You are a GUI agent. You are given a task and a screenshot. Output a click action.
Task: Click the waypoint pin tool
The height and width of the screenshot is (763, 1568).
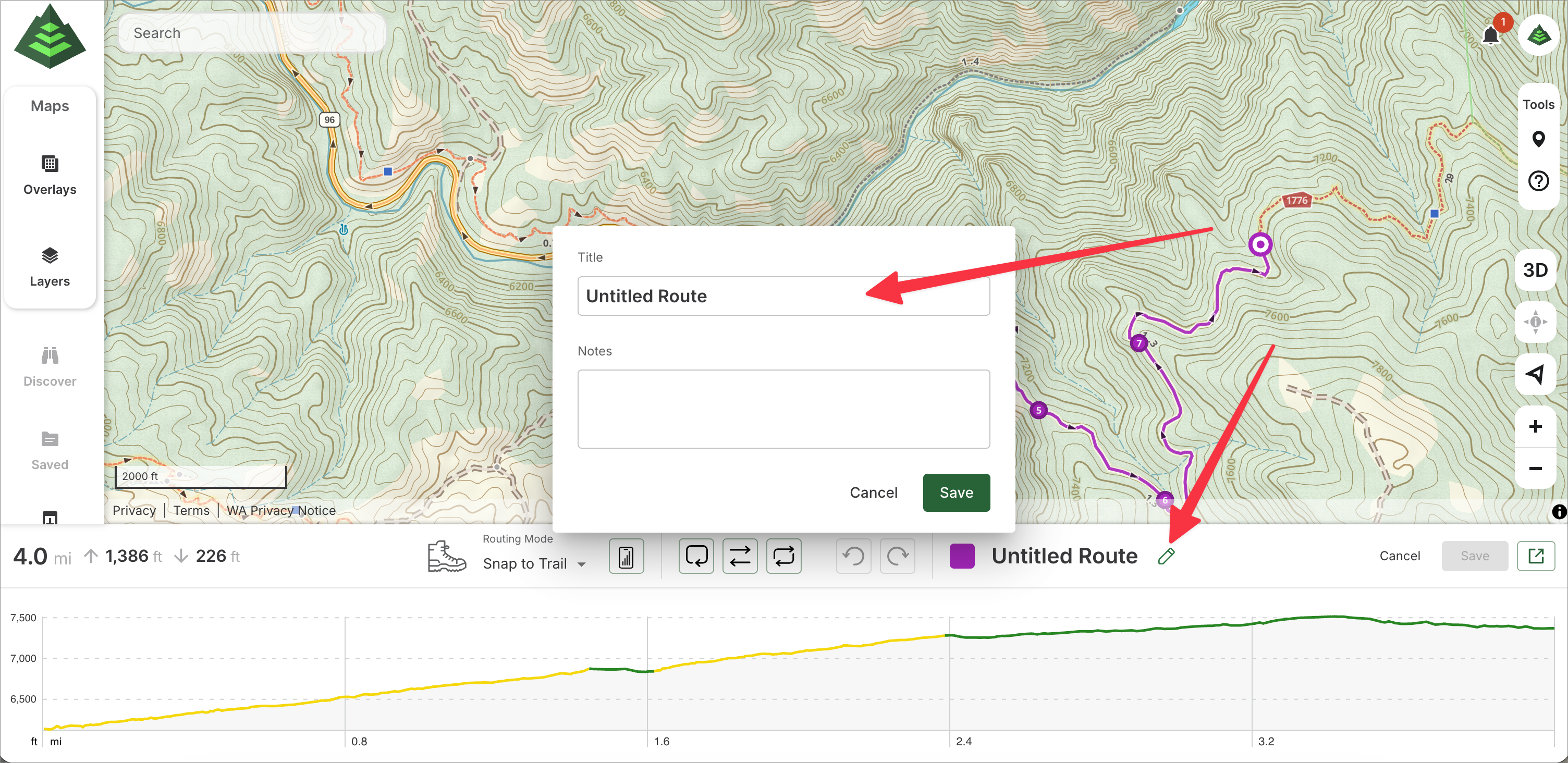tap(1538, 139)
